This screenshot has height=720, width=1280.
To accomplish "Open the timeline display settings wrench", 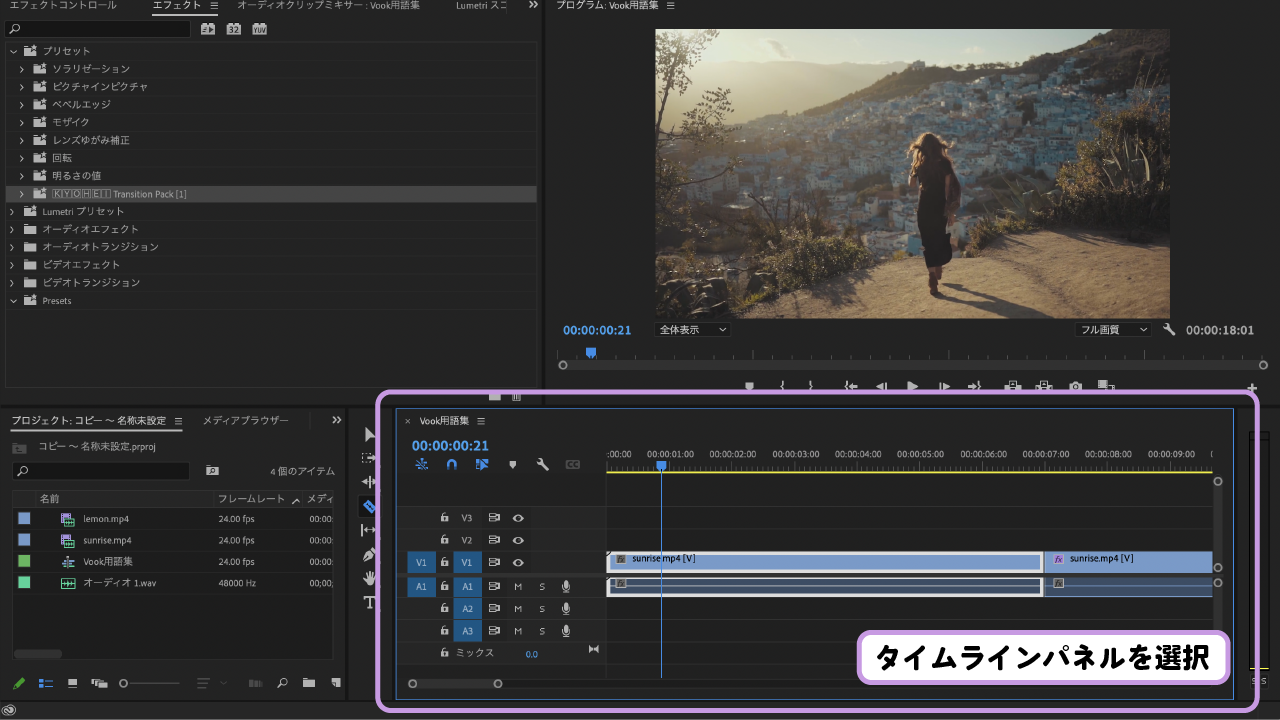I will 541,464.
